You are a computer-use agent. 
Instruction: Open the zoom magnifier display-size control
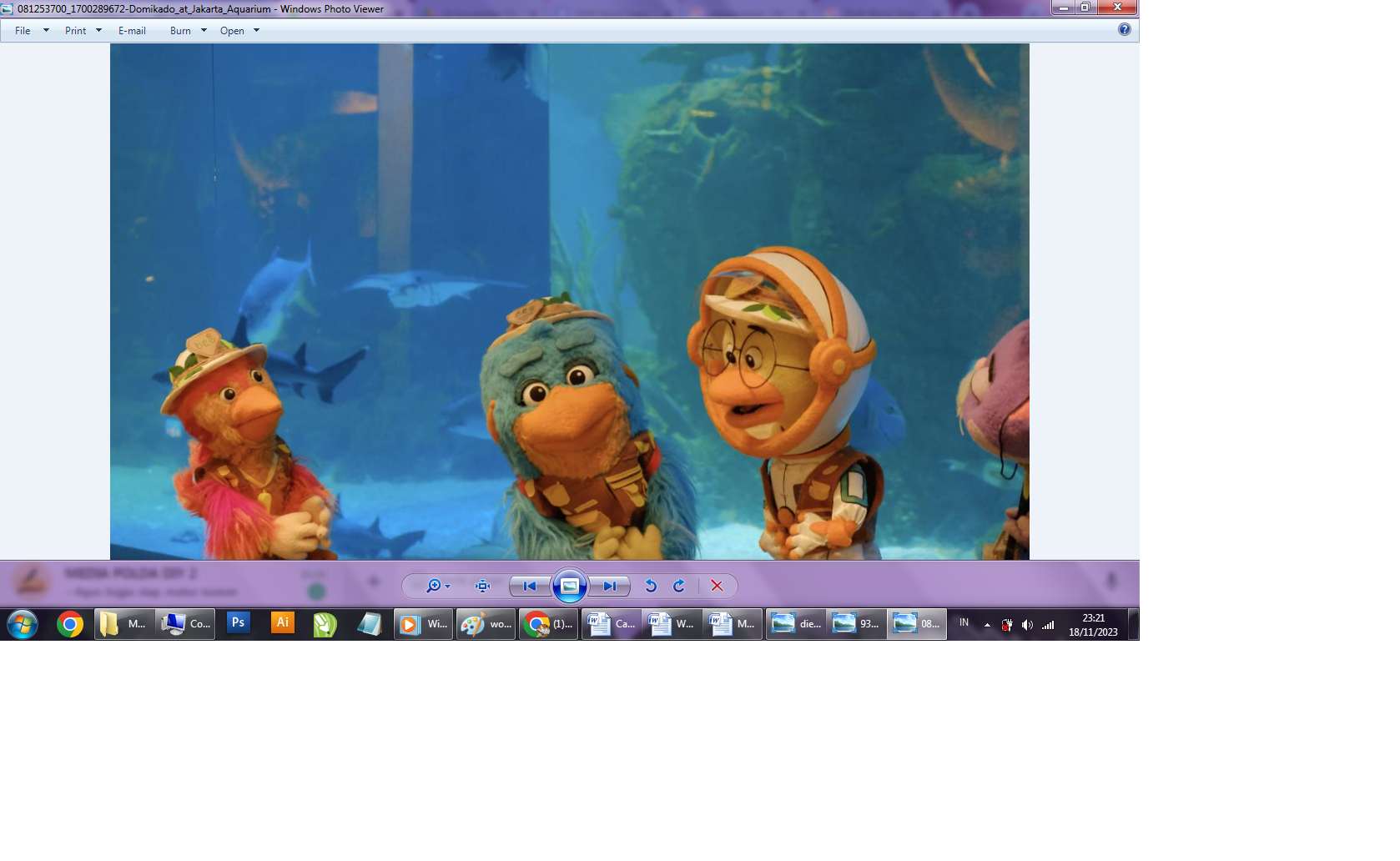(438, 587)
